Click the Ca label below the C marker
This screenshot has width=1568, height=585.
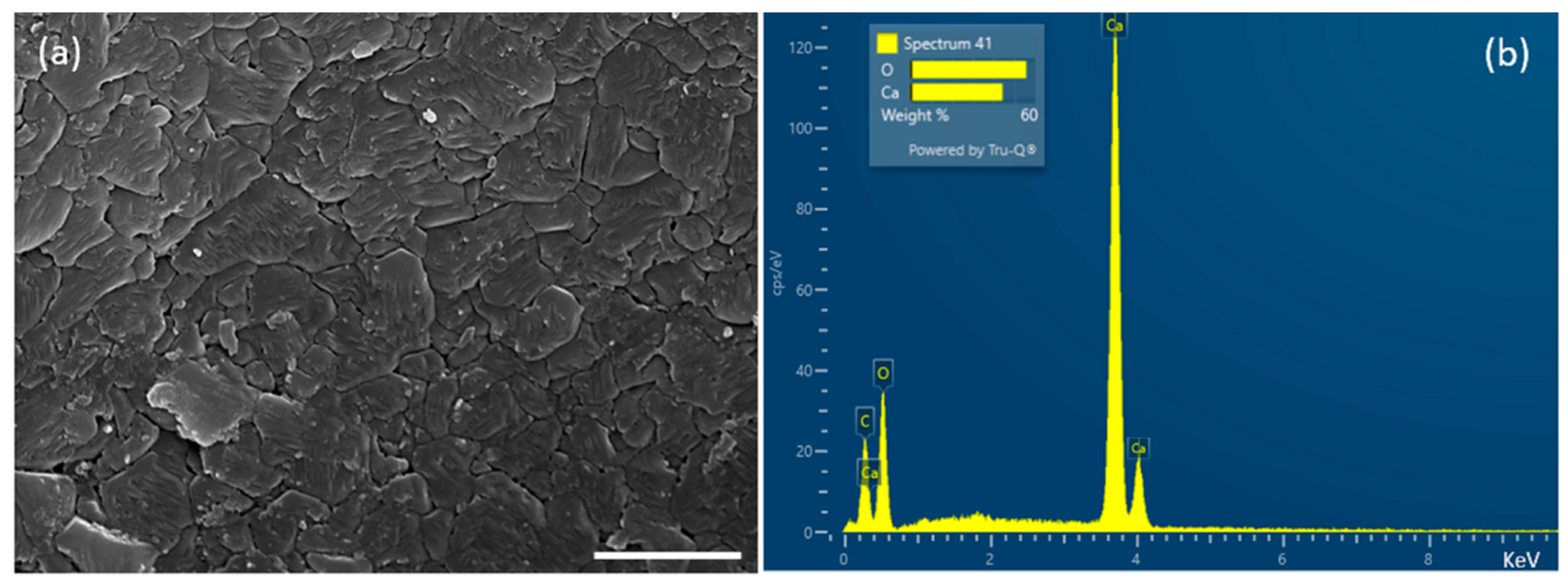(869, 473)
